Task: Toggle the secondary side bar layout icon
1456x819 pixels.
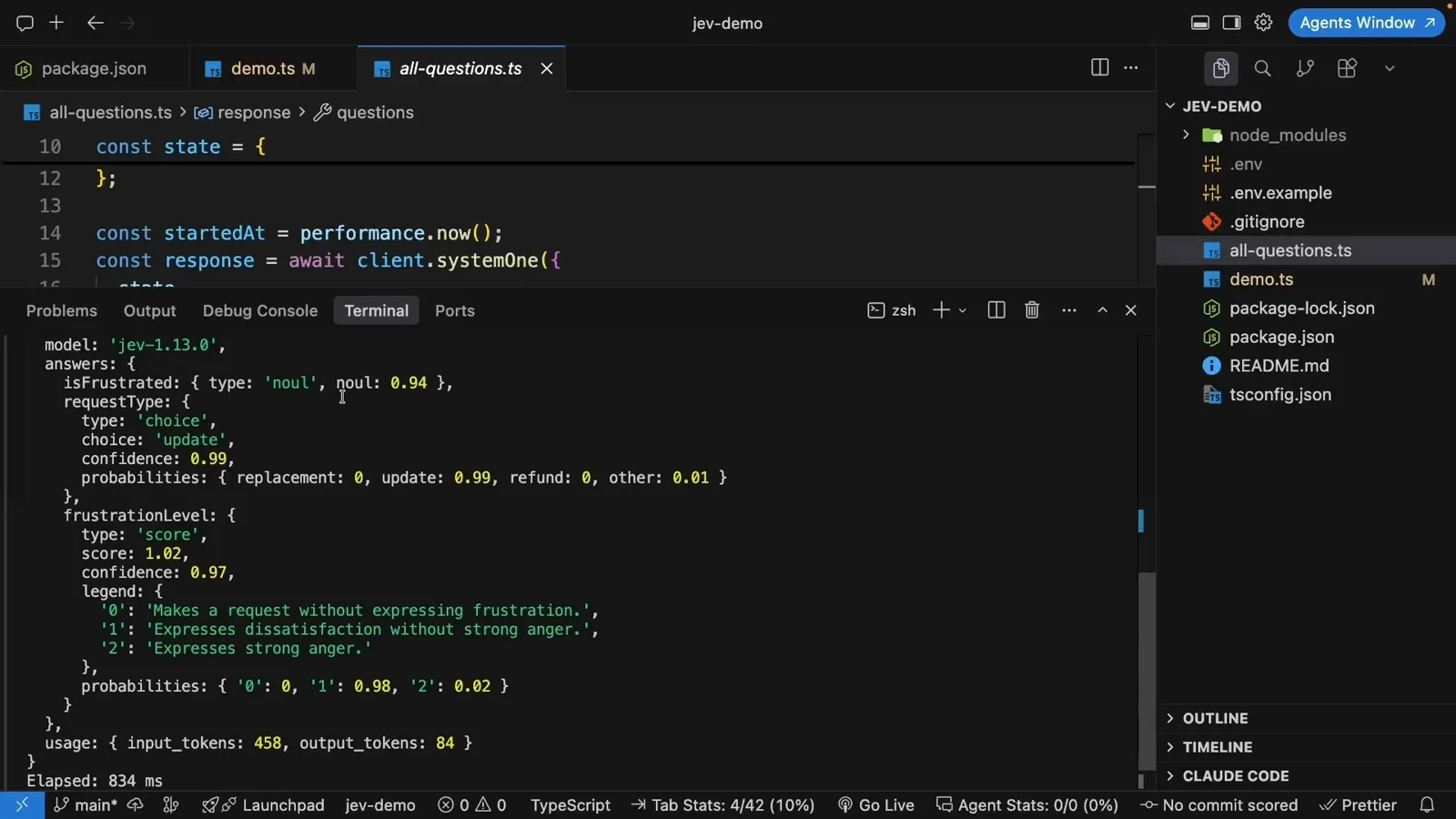Action: pyautogui.click(x=1231, y=23)
